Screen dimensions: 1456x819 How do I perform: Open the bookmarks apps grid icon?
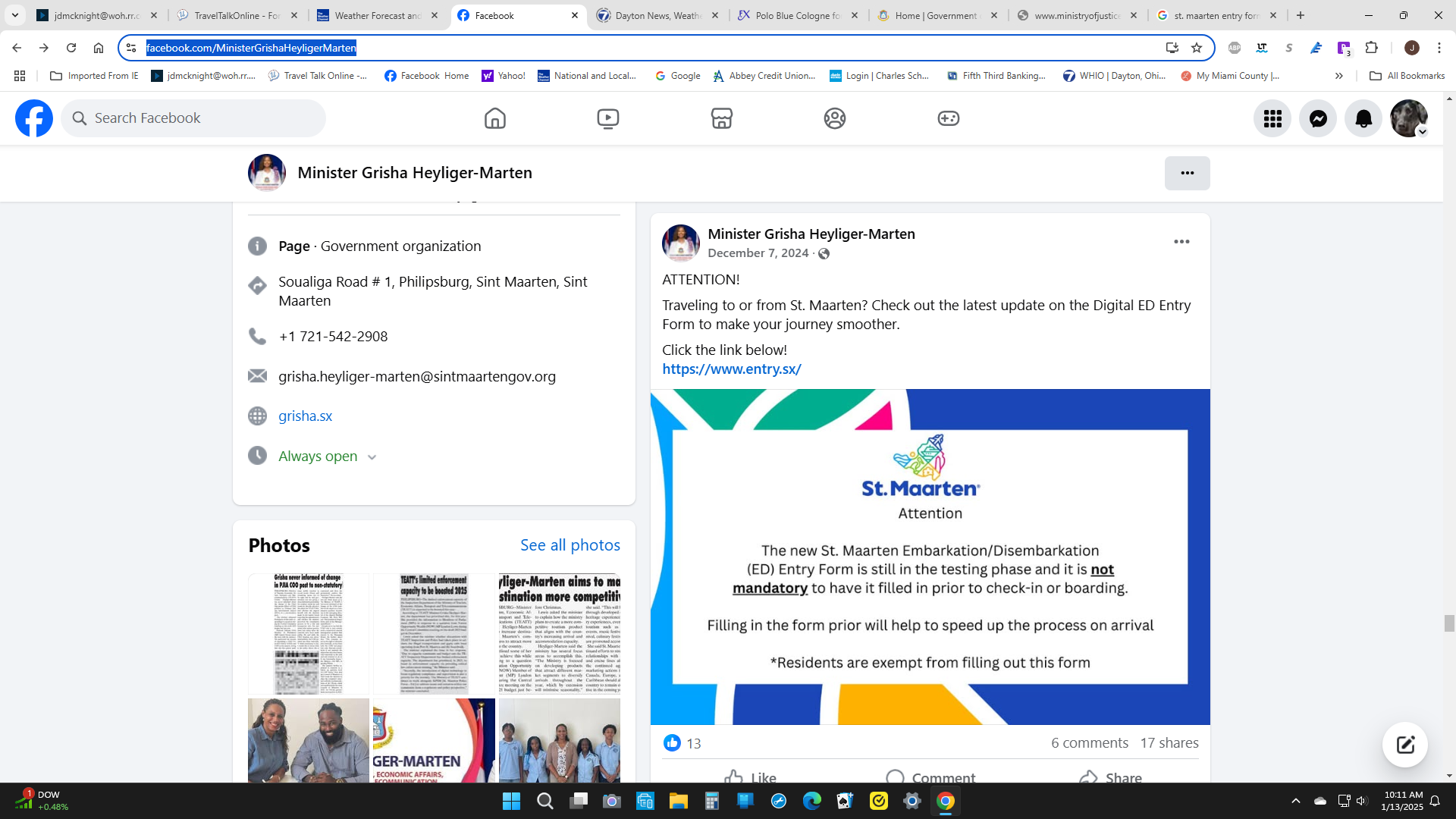click(x=20, y=76)
